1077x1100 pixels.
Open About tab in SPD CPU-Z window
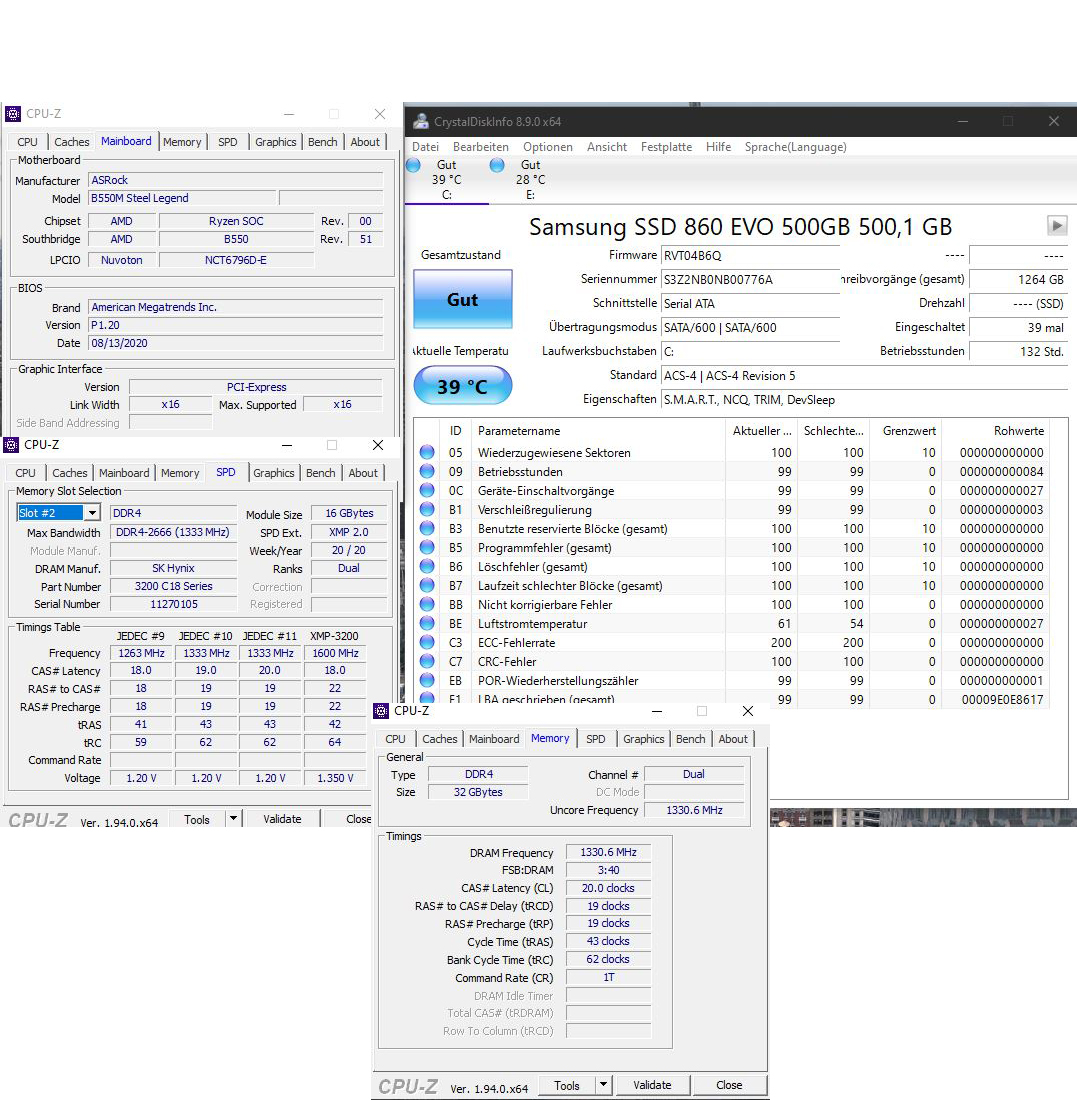pos(363,473)
